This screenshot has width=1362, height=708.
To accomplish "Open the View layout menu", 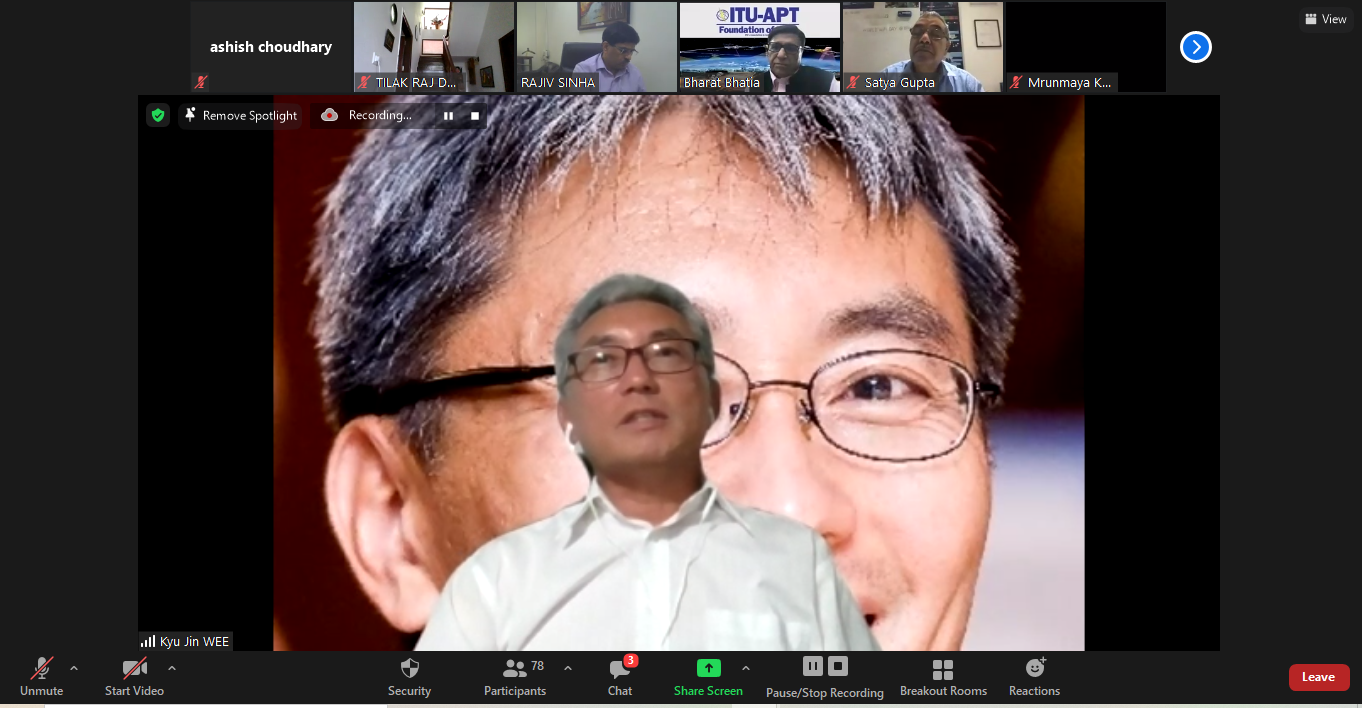I will pyautogui.click(x=1325, y=19).
